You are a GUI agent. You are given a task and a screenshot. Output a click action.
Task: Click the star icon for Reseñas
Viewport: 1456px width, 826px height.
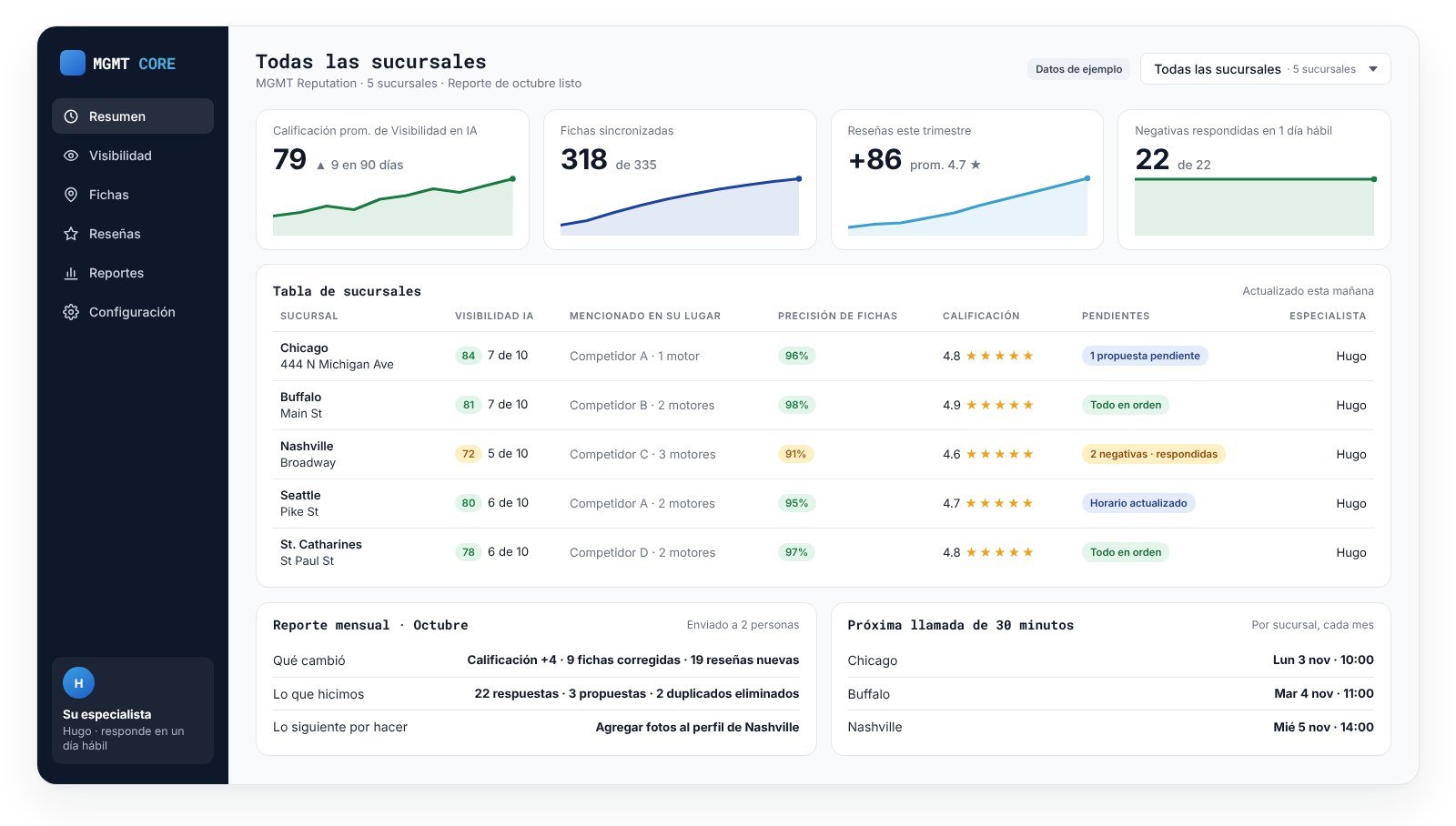(x=71, y=234)
